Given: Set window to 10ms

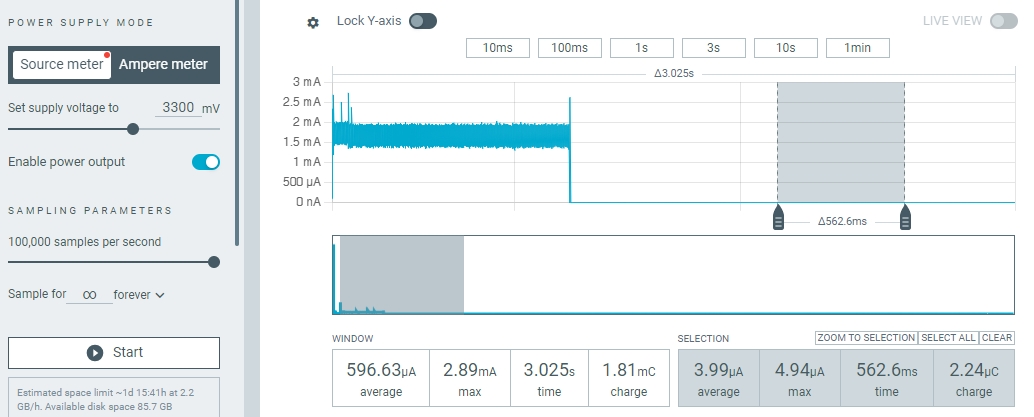Looking at the screenshot, I should (x=498, y=48).
